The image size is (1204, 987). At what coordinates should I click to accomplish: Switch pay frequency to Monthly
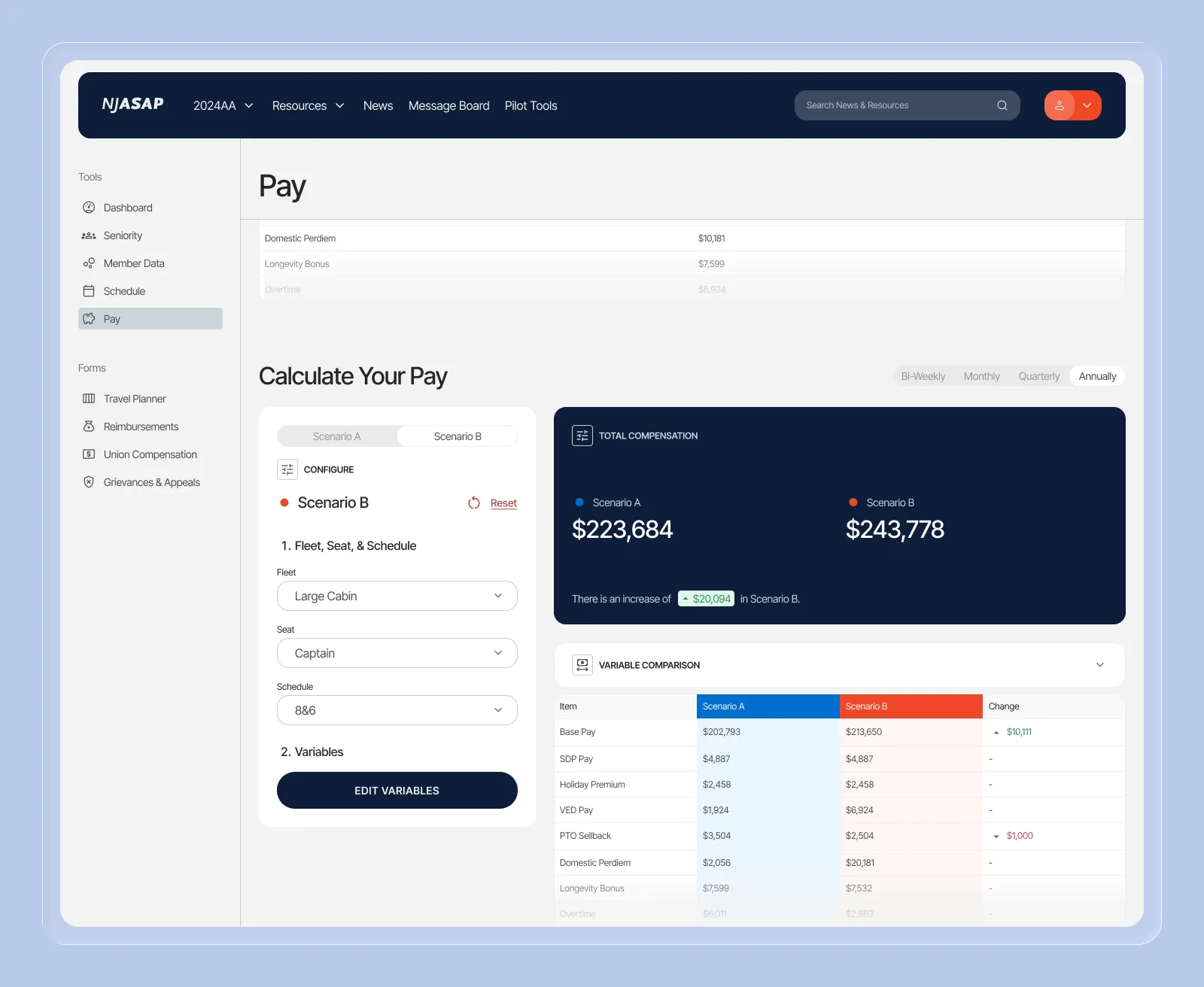981,376
